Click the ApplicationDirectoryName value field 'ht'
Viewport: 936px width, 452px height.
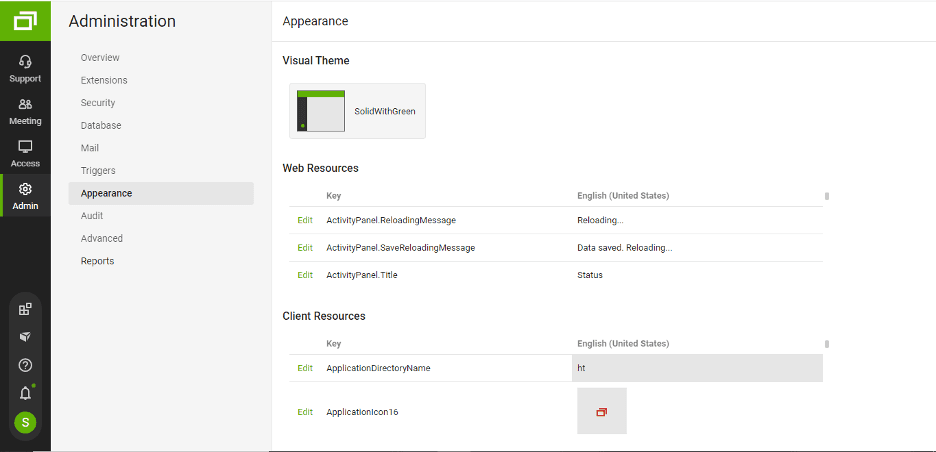tap(696, 368)
